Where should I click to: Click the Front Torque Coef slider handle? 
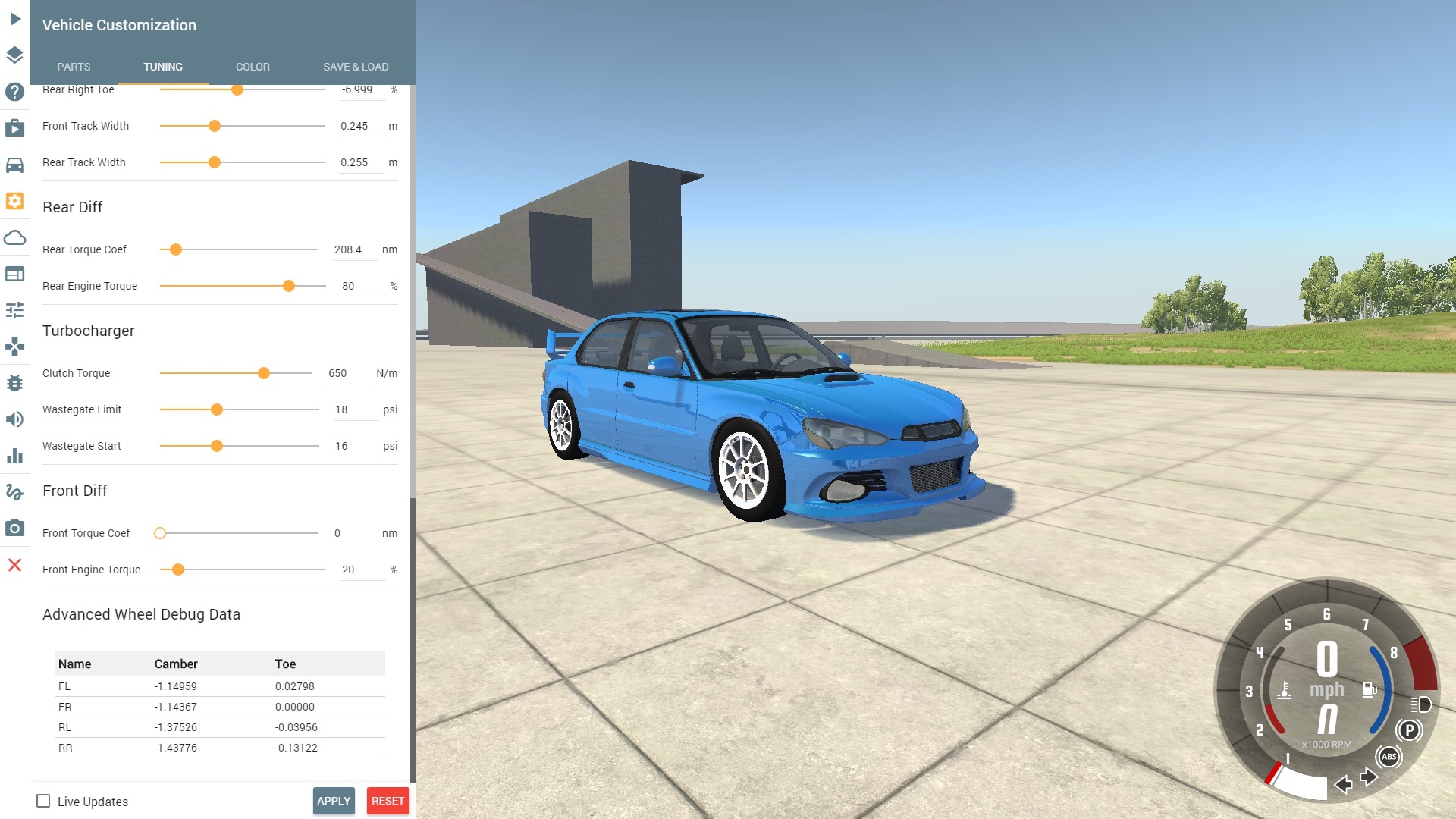tap(160, 533)
